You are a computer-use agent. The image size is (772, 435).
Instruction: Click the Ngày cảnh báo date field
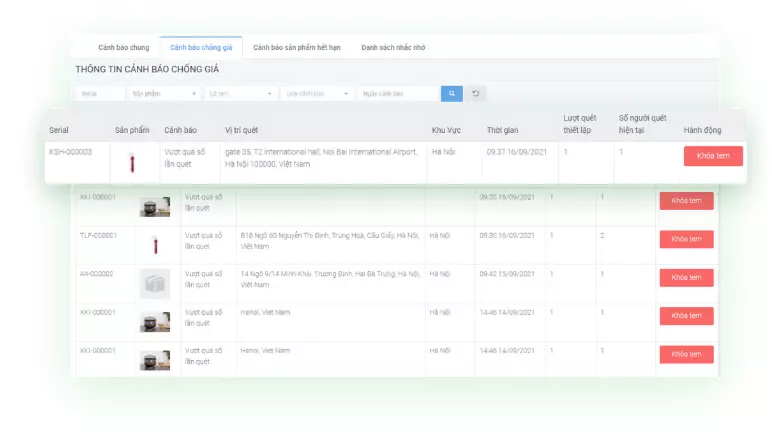(398, 94)
